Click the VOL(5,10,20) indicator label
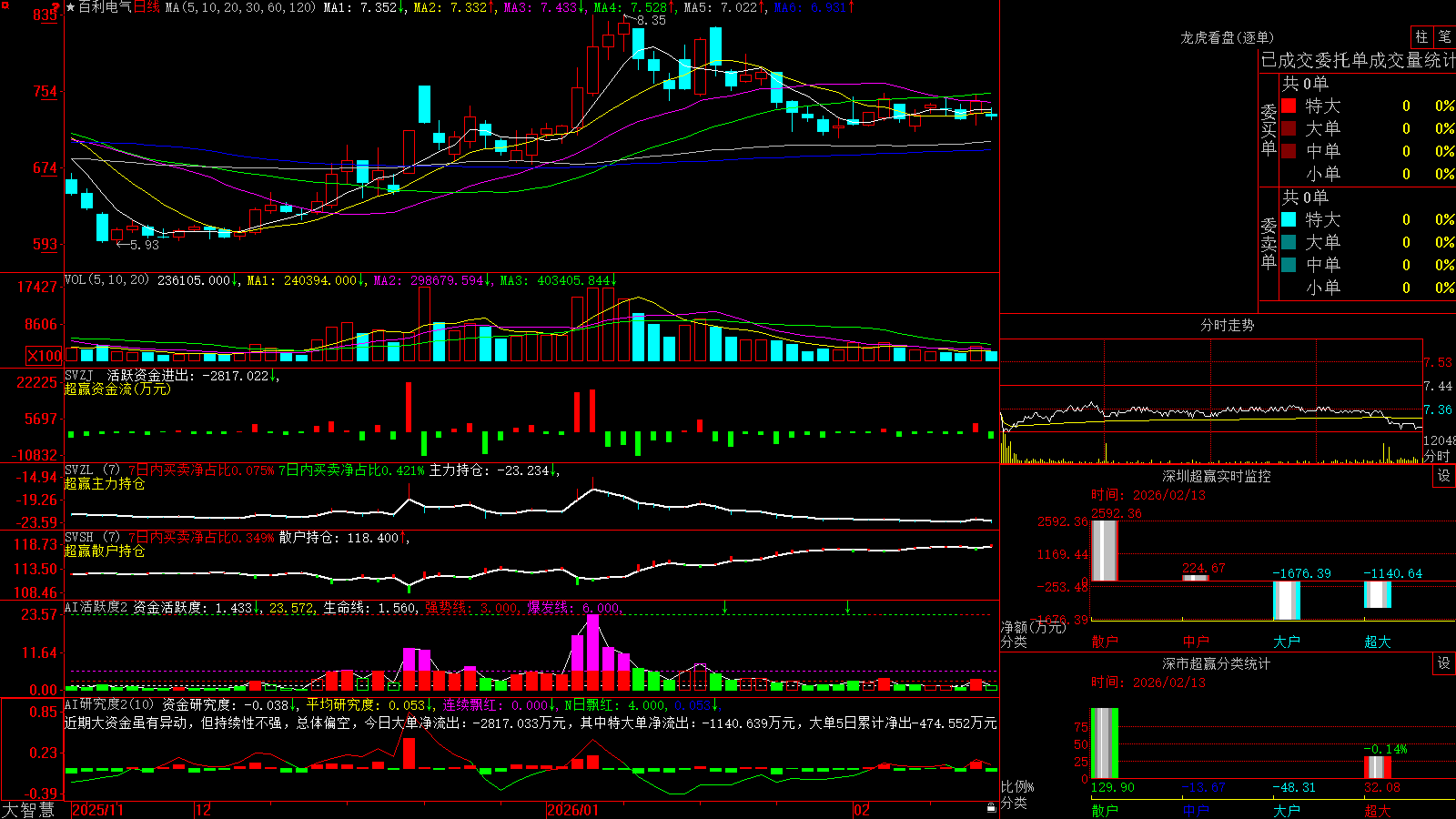The height and width of the screenshot is (819, 1456). pos(106,280)
